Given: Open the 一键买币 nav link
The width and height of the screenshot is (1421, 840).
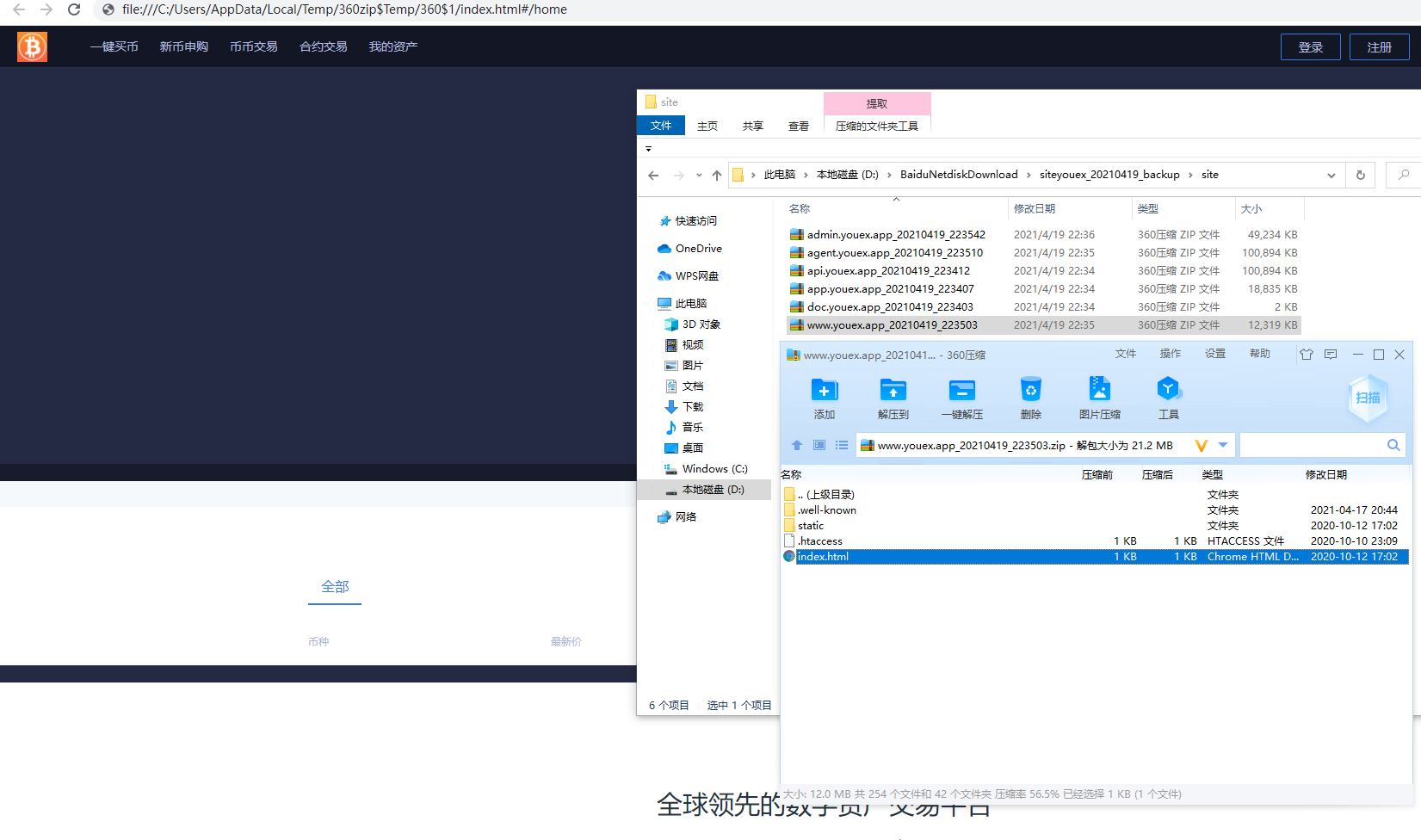Looking at the screenshot, I should [x=114, y=46].
